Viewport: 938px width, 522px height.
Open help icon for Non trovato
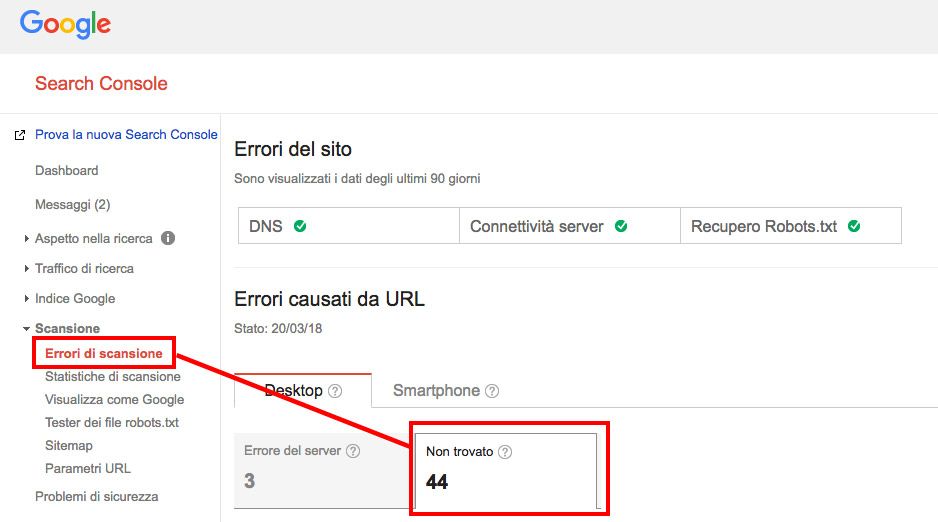(x=505, y=452)
